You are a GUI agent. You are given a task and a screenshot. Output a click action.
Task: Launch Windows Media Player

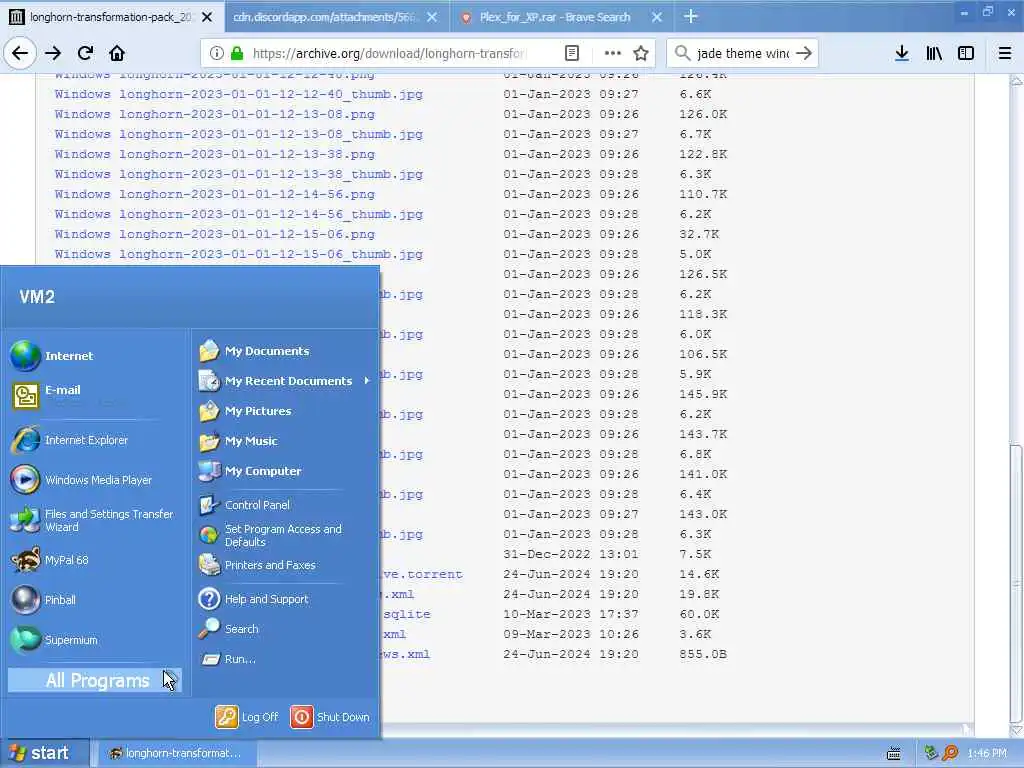tap(82, 480)
